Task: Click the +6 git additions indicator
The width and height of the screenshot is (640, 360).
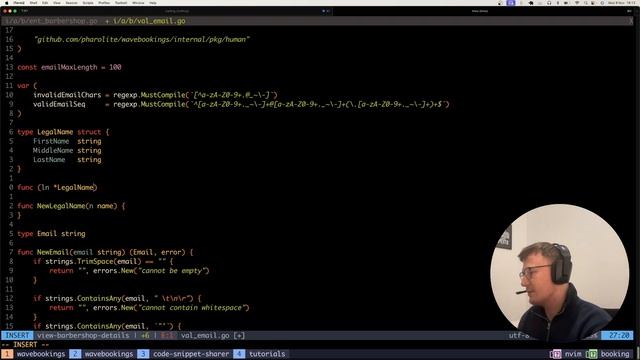Action: (x=145, y=336)
